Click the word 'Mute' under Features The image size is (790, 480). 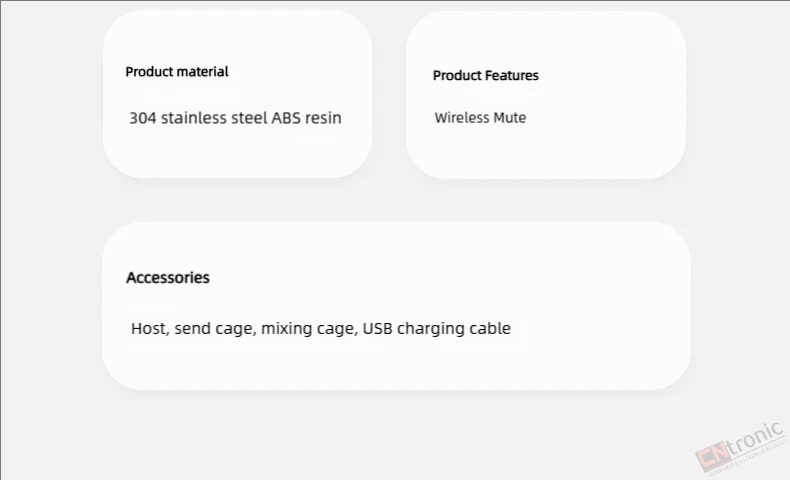pyautogui.click(x=510, y=118)
